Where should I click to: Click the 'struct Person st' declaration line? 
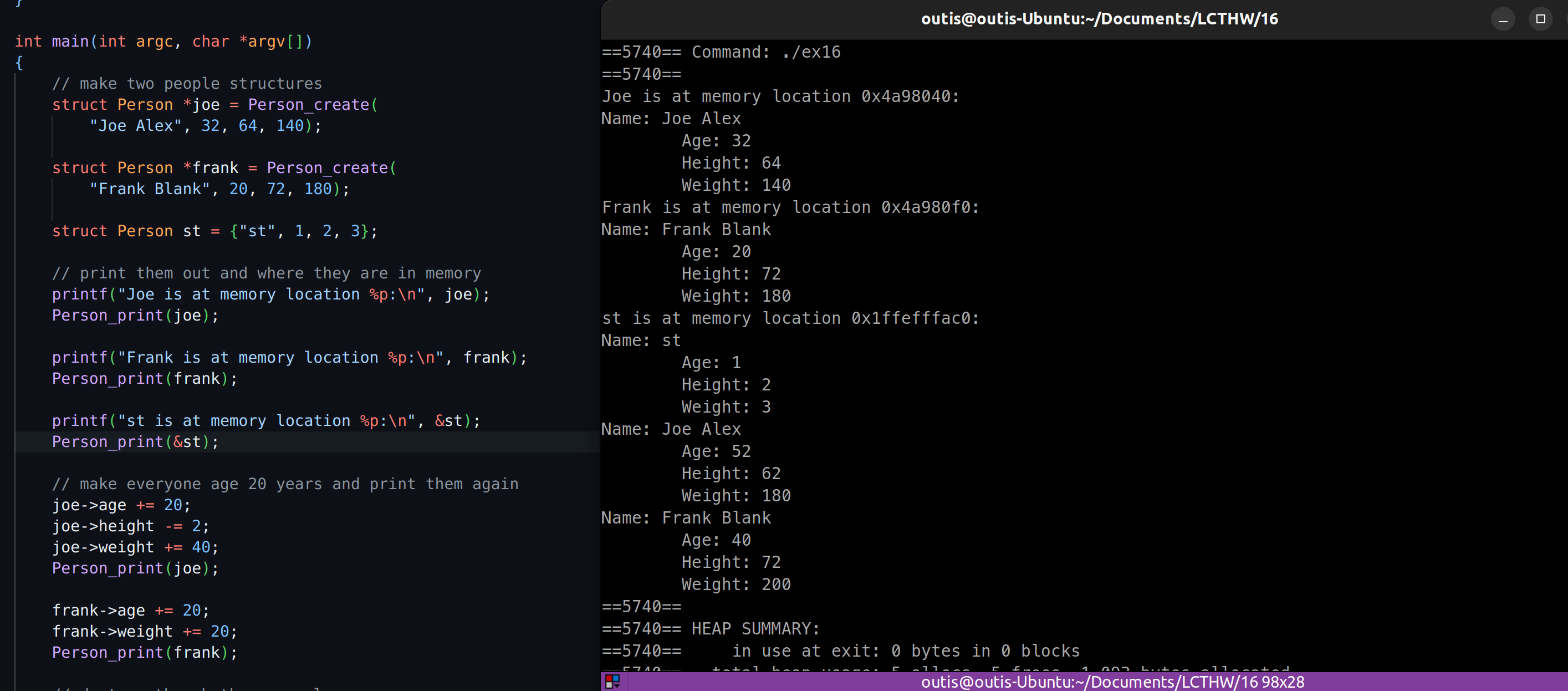pos(214,231)
